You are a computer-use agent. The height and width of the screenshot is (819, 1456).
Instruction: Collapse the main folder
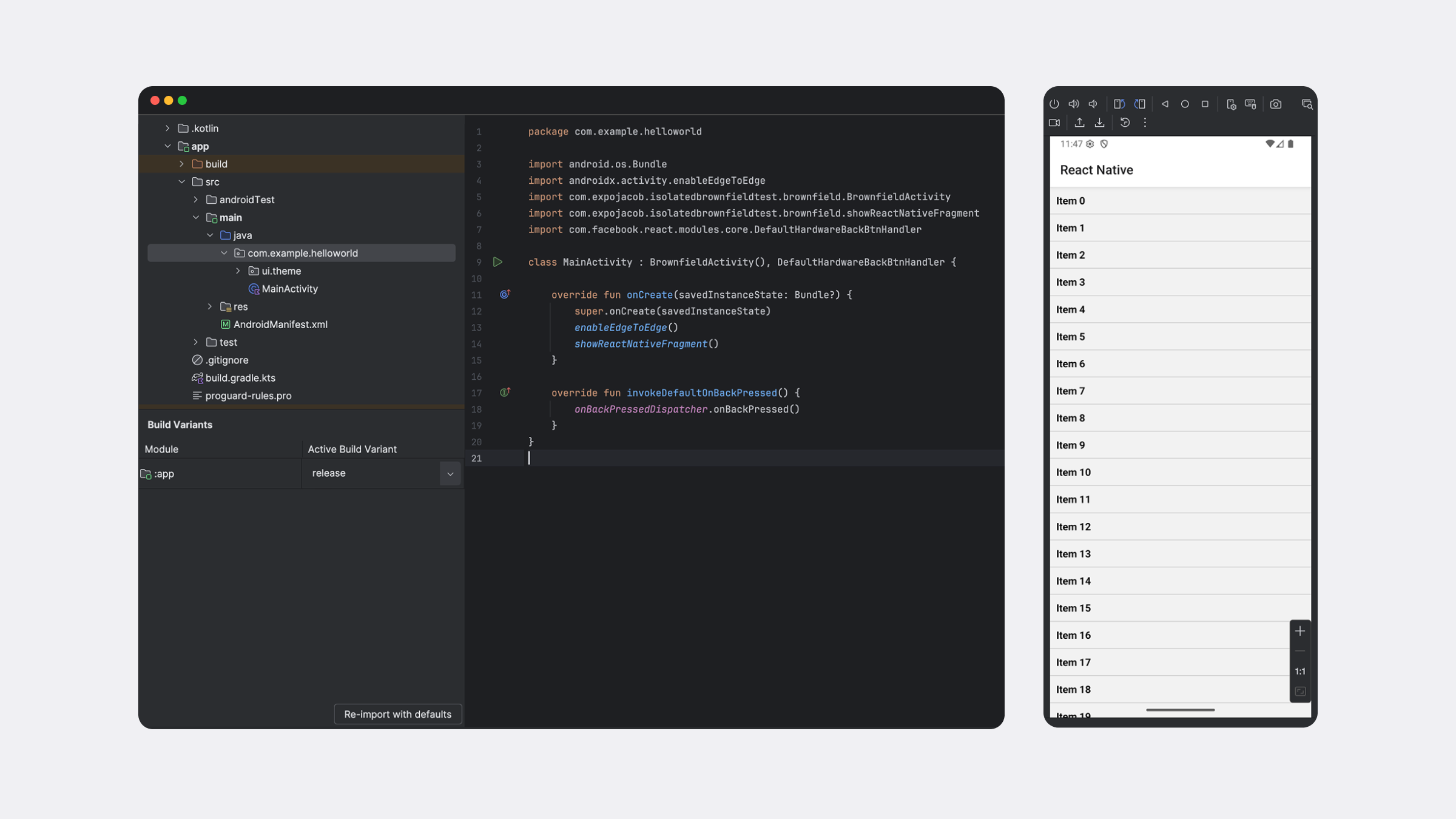[x=195, y=217]
